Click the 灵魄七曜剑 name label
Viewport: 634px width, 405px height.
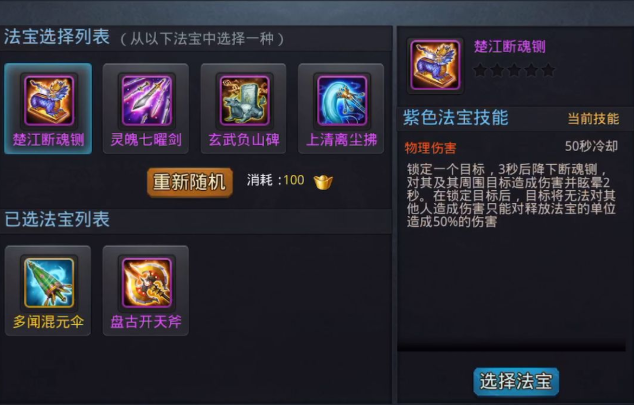coord(146,140)
